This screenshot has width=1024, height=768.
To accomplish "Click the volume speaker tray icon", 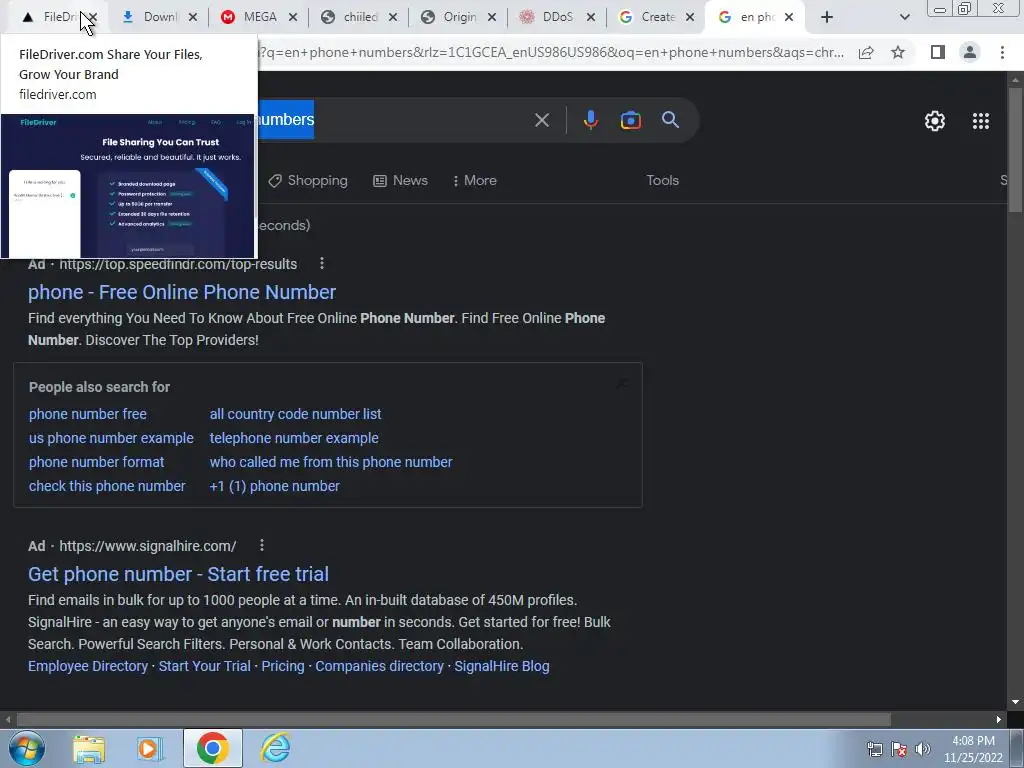I will pyautogui.click(x=923, y=749).
